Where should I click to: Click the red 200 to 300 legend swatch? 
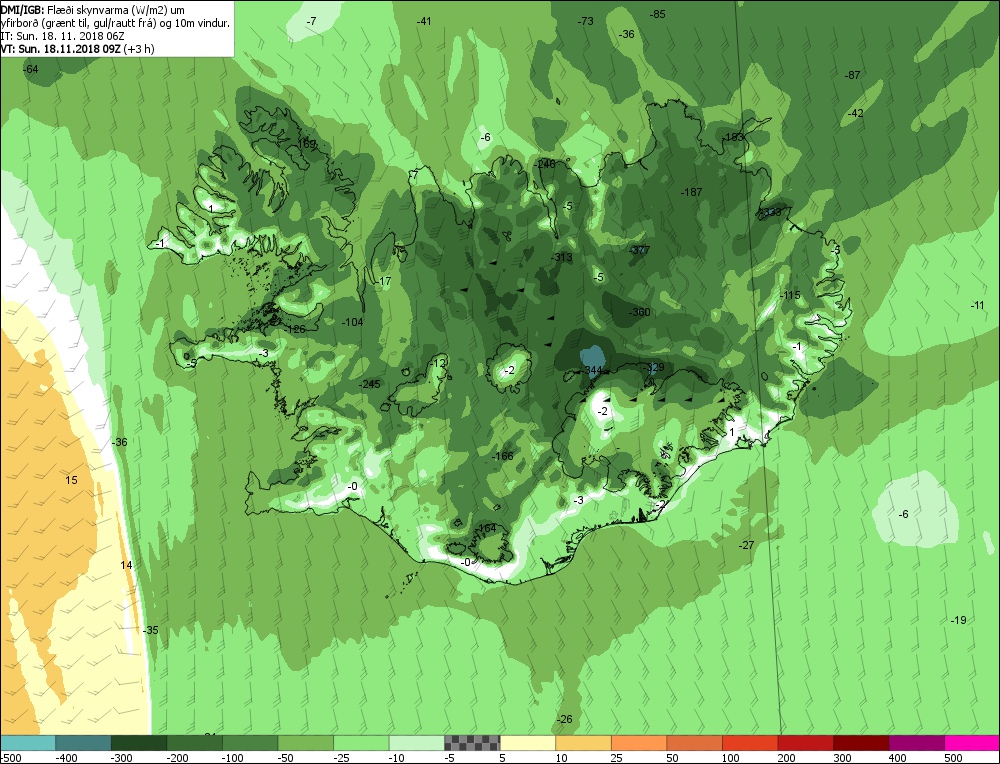pyautogui.click(x=805, y=743)
